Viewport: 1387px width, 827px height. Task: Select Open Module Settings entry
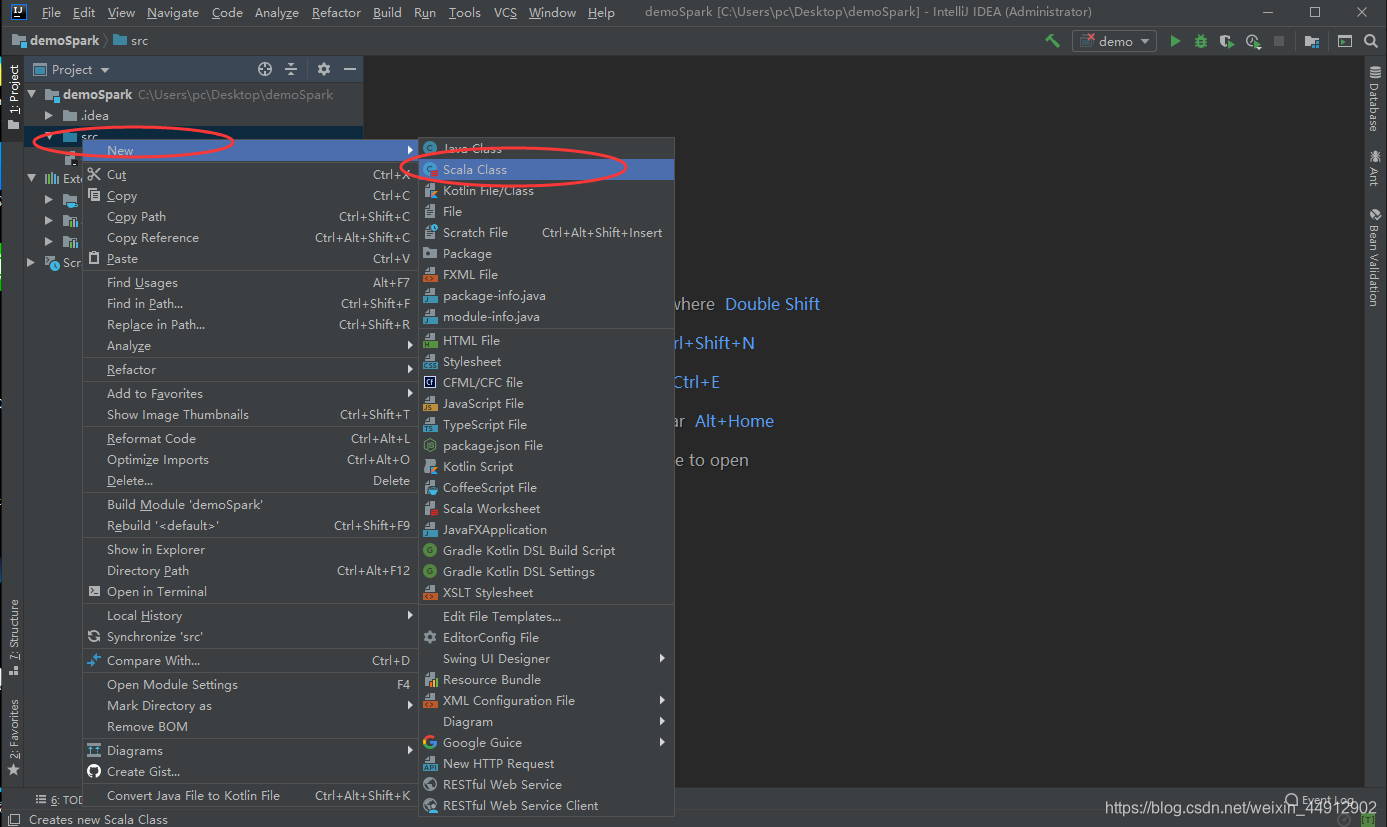pyautogui.click(x=249, y=684)
